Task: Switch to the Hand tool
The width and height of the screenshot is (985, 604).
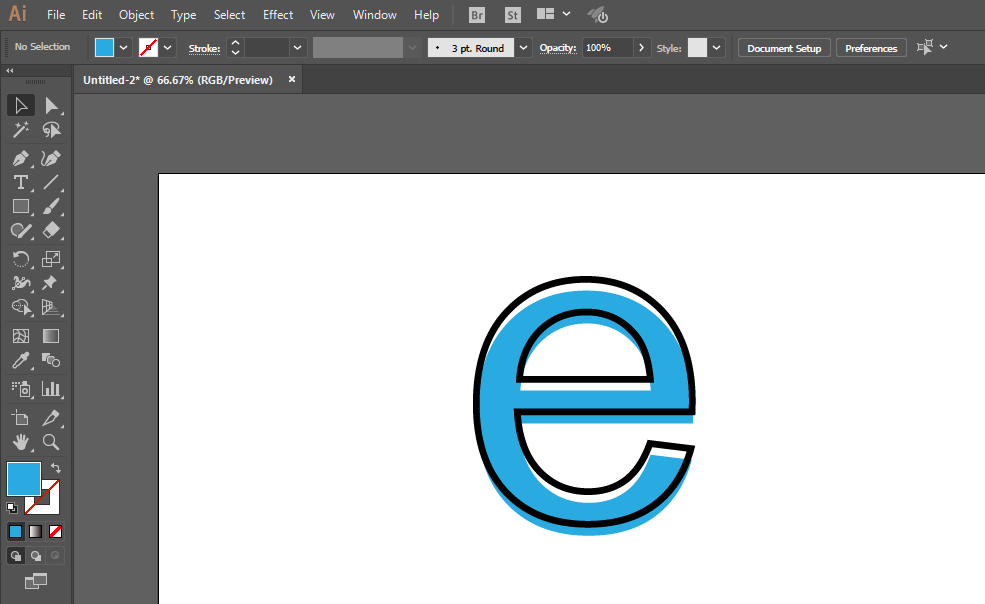Action: click(20, 441)
